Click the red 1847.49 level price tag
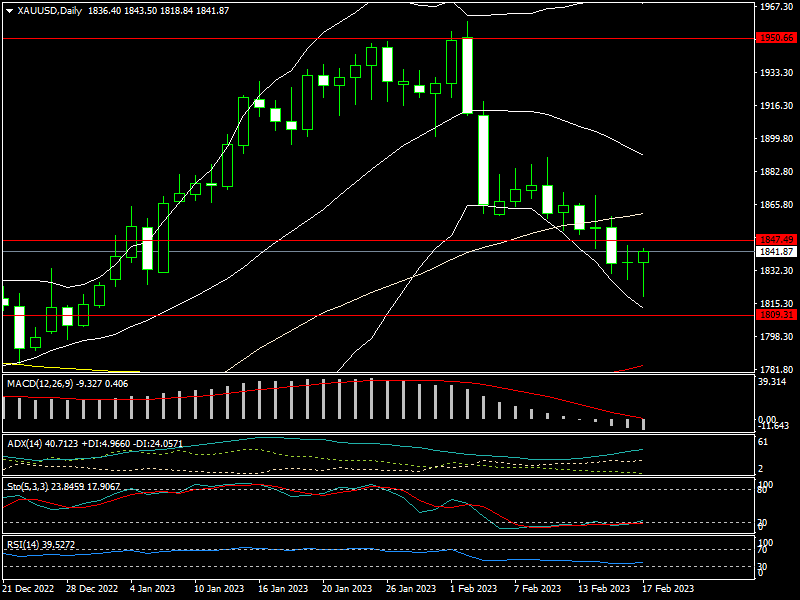Viewport: 800px width, 600px height. pyautogui.click(x=777, y=240)
